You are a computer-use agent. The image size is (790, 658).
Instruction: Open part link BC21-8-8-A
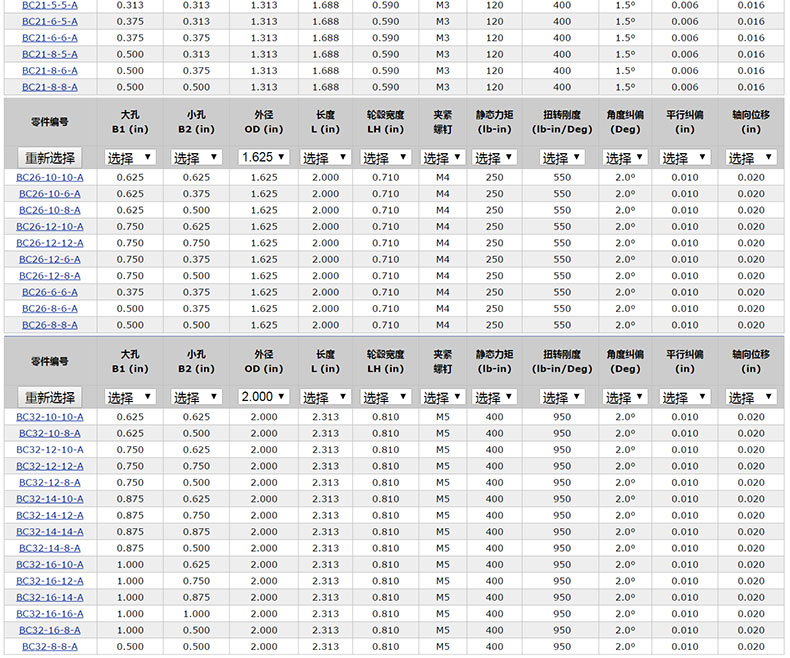pos(50,87)
